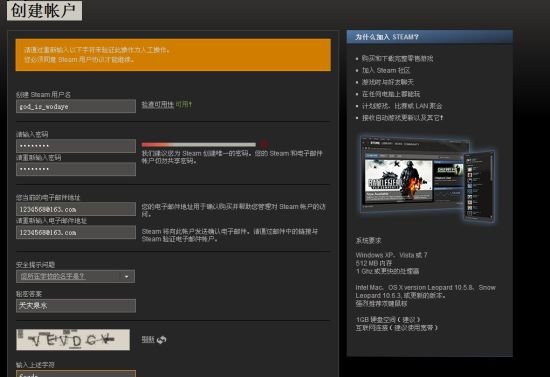
Task: Click the confirm email address field
Action: (76, 232)
